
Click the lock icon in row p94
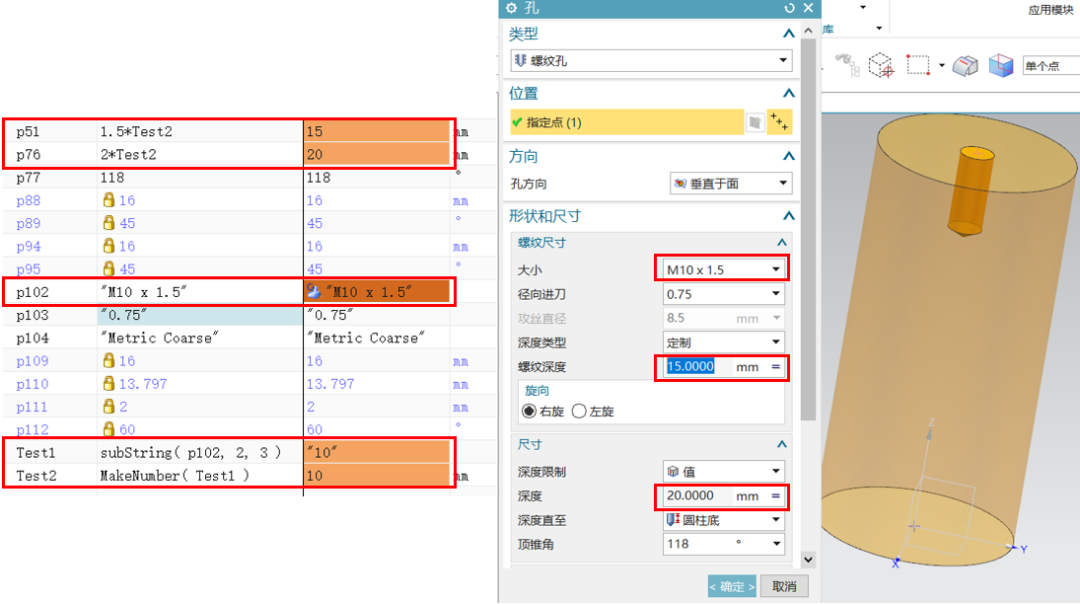108,246
